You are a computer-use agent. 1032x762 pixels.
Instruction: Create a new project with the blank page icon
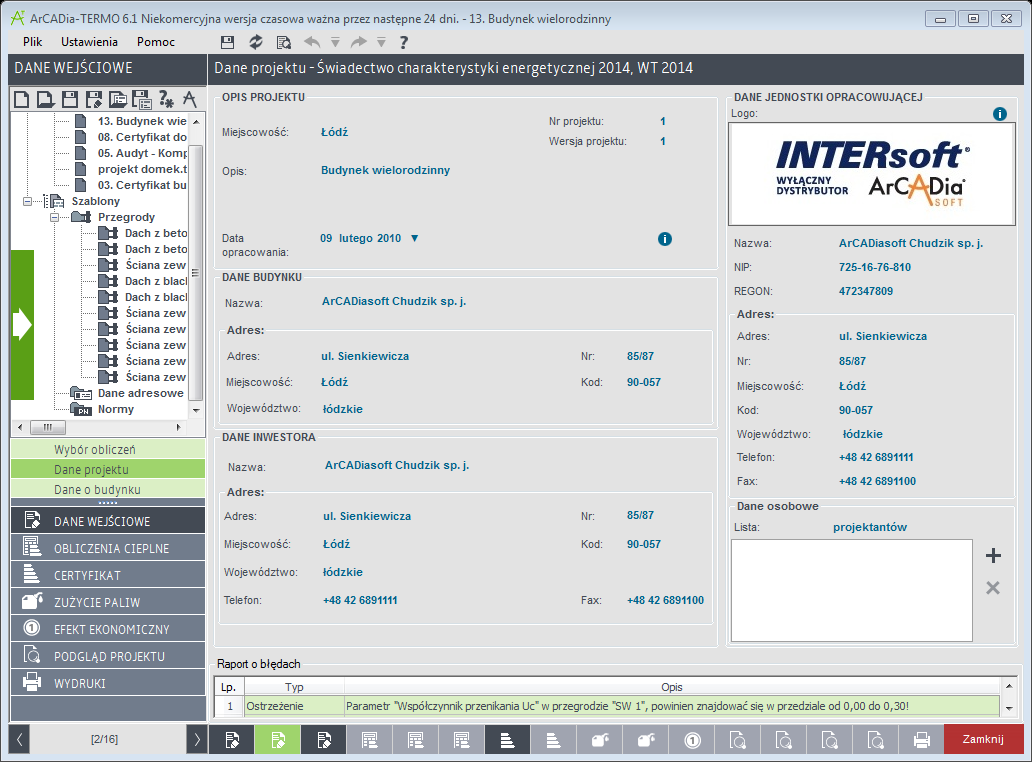[22, 99]
